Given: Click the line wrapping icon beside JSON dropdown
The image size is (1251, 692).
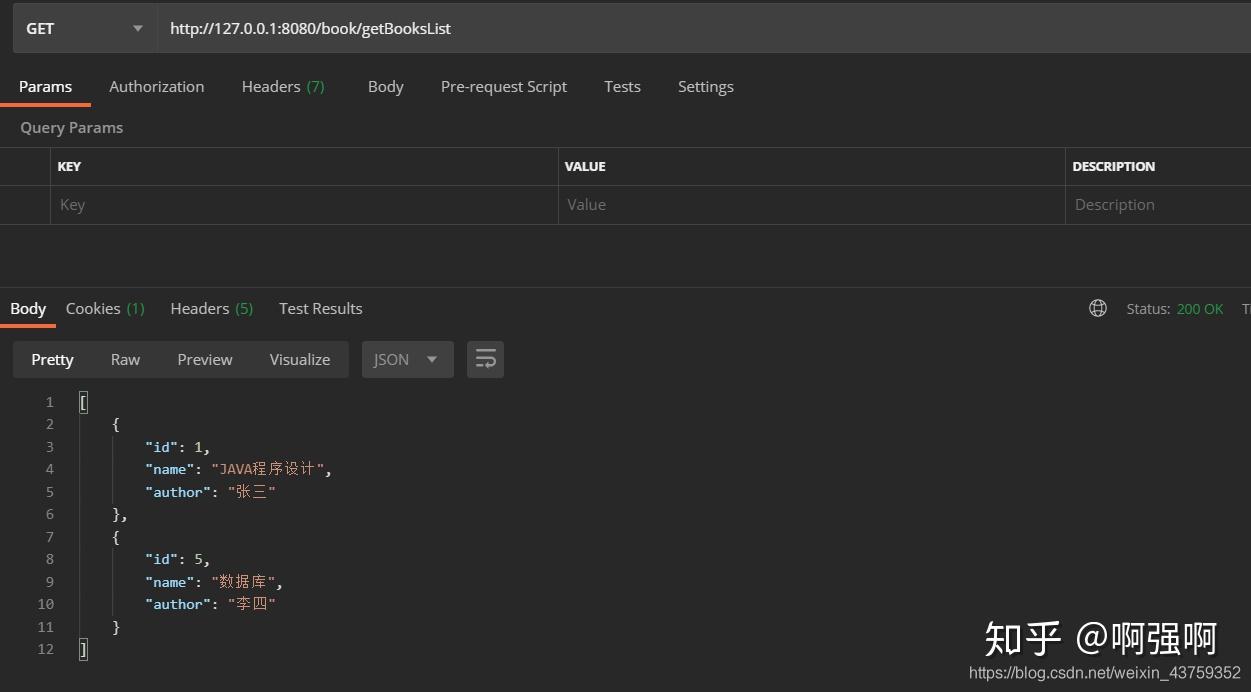Looking at the screenshot, I should pyautogui.click(x=485, y=358).
